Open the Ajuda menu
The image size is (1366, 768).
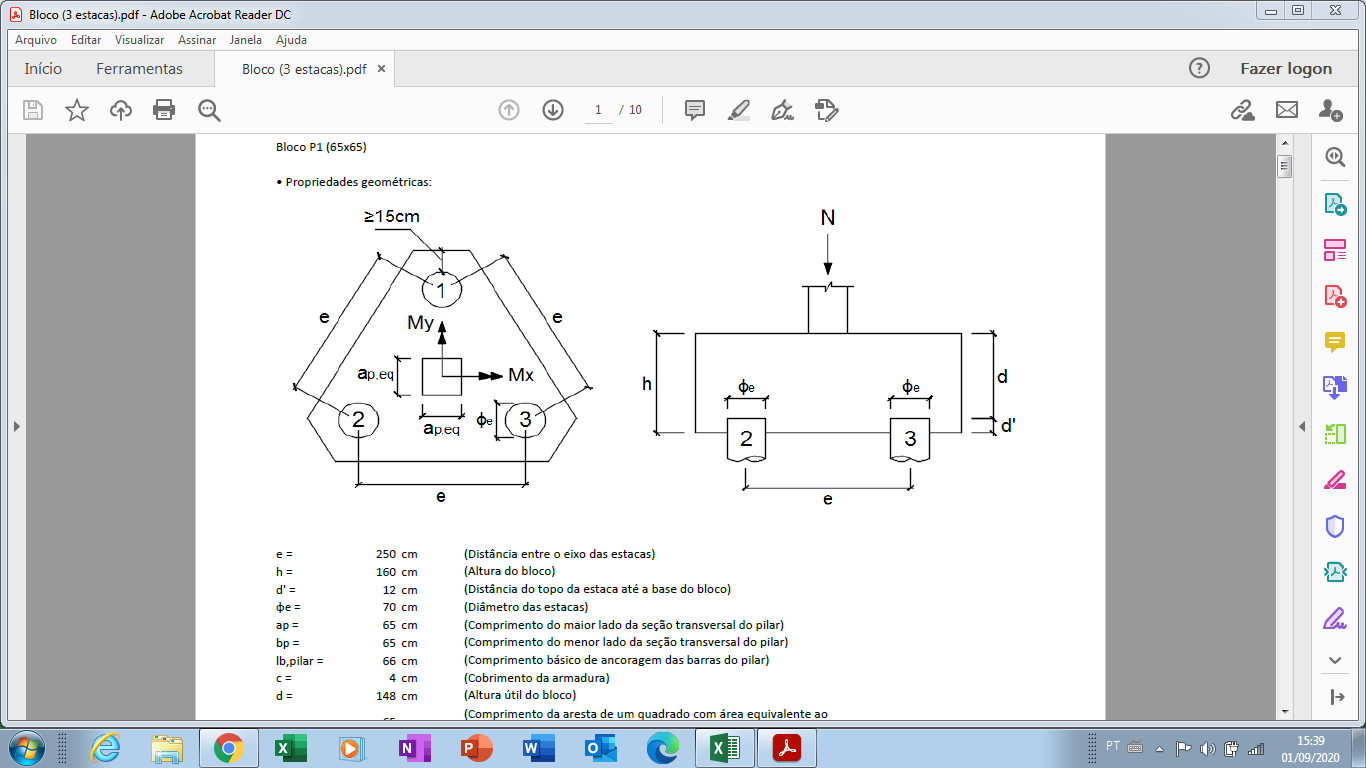click(x=291, y=40)
